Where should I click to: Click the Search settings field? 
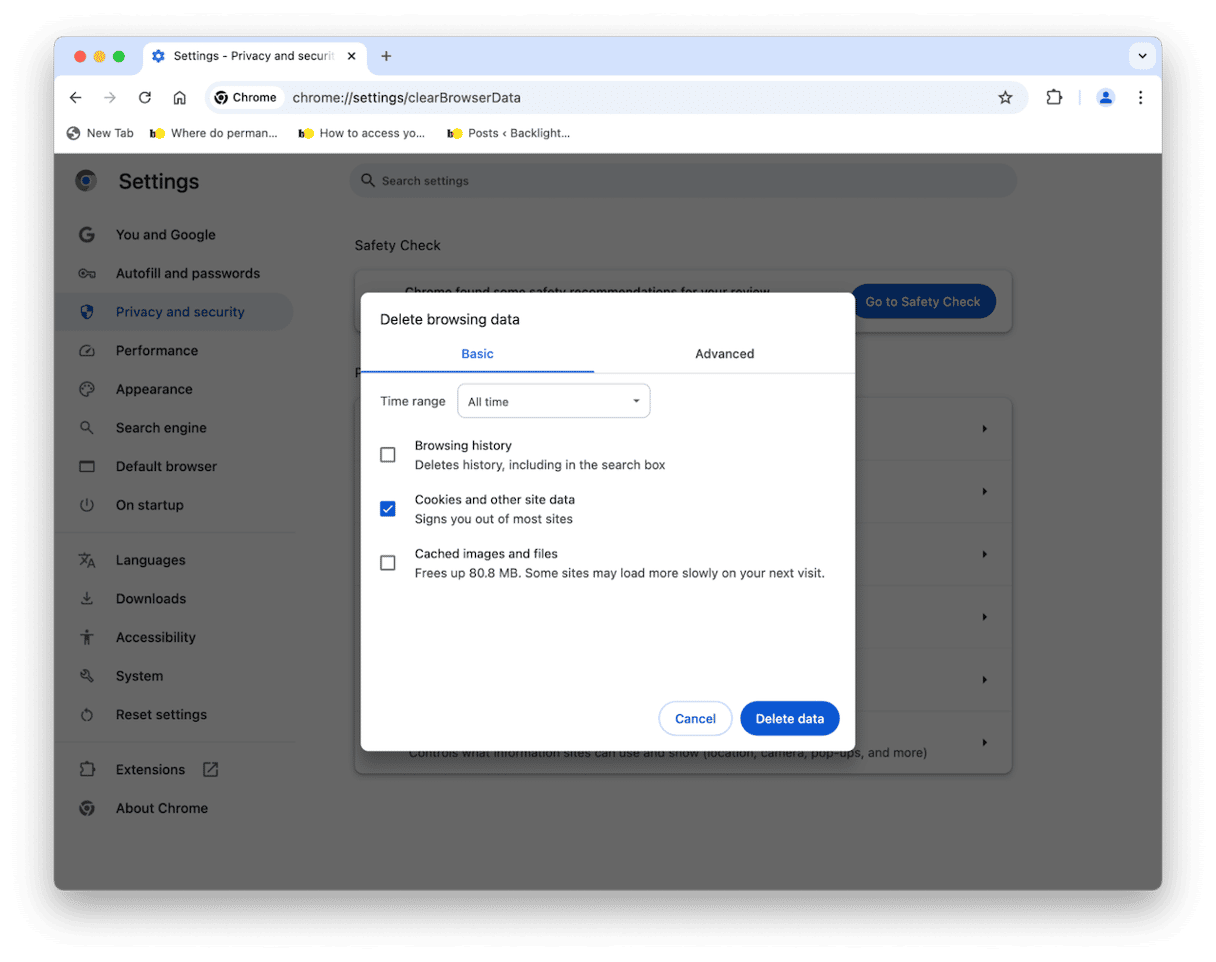tap(683, 181)
